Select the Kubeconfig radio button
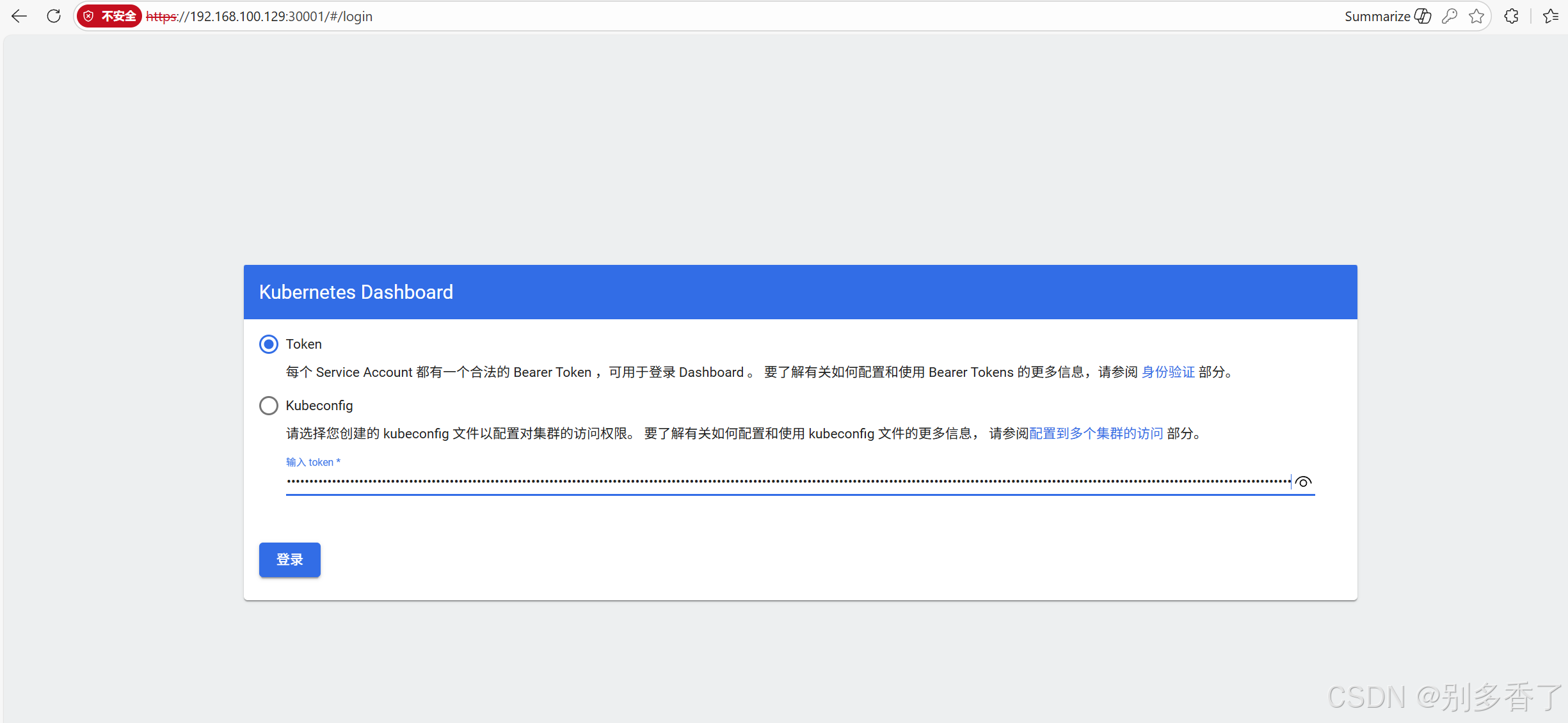Screen dimensions: 1568x723 (269, 406)
